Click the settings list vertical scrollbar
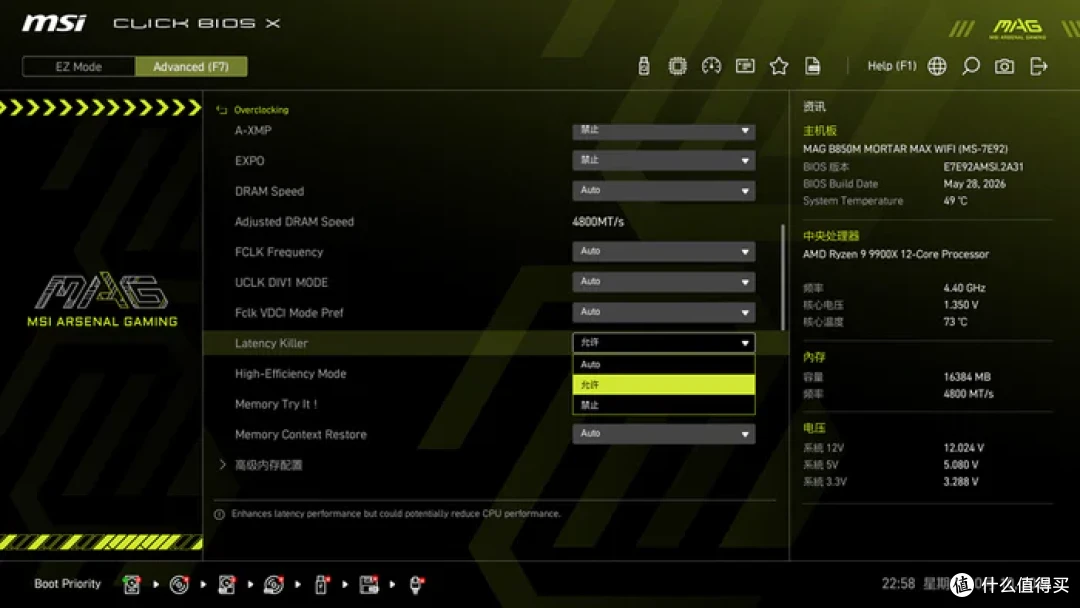 782,277
